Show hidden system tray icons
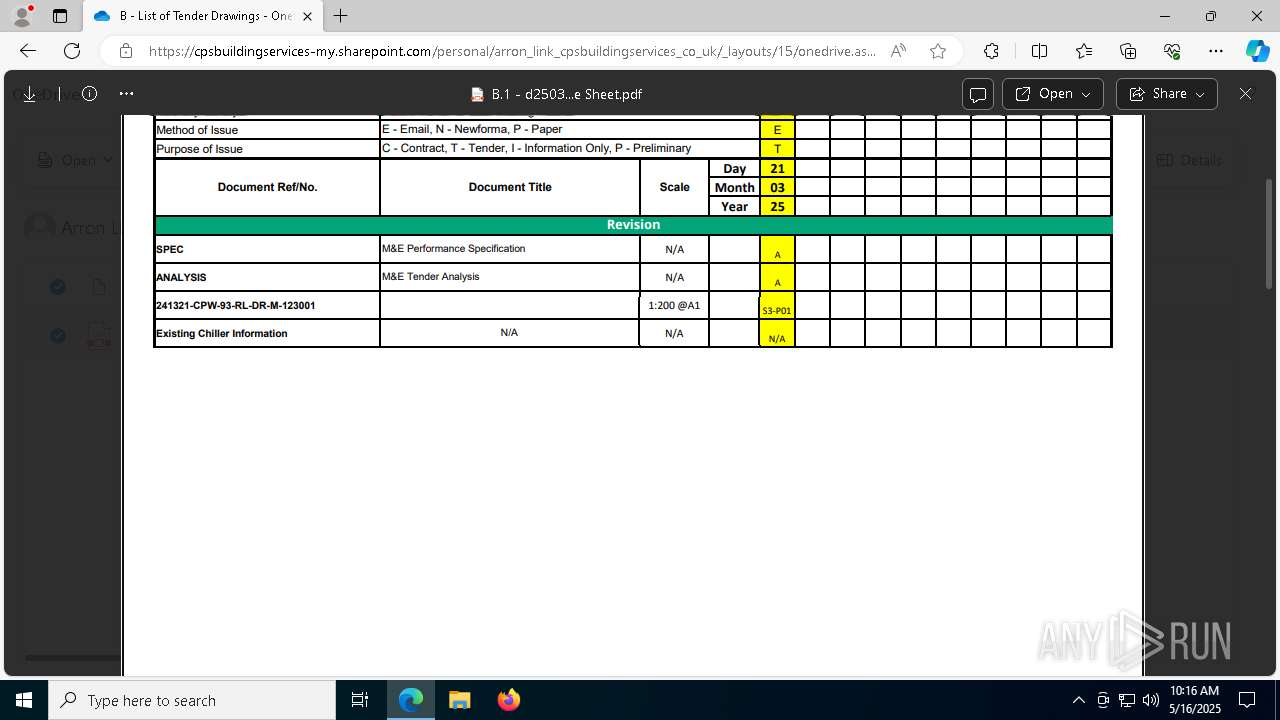This screenshot has width=1280, height=720. (1078, 700)
